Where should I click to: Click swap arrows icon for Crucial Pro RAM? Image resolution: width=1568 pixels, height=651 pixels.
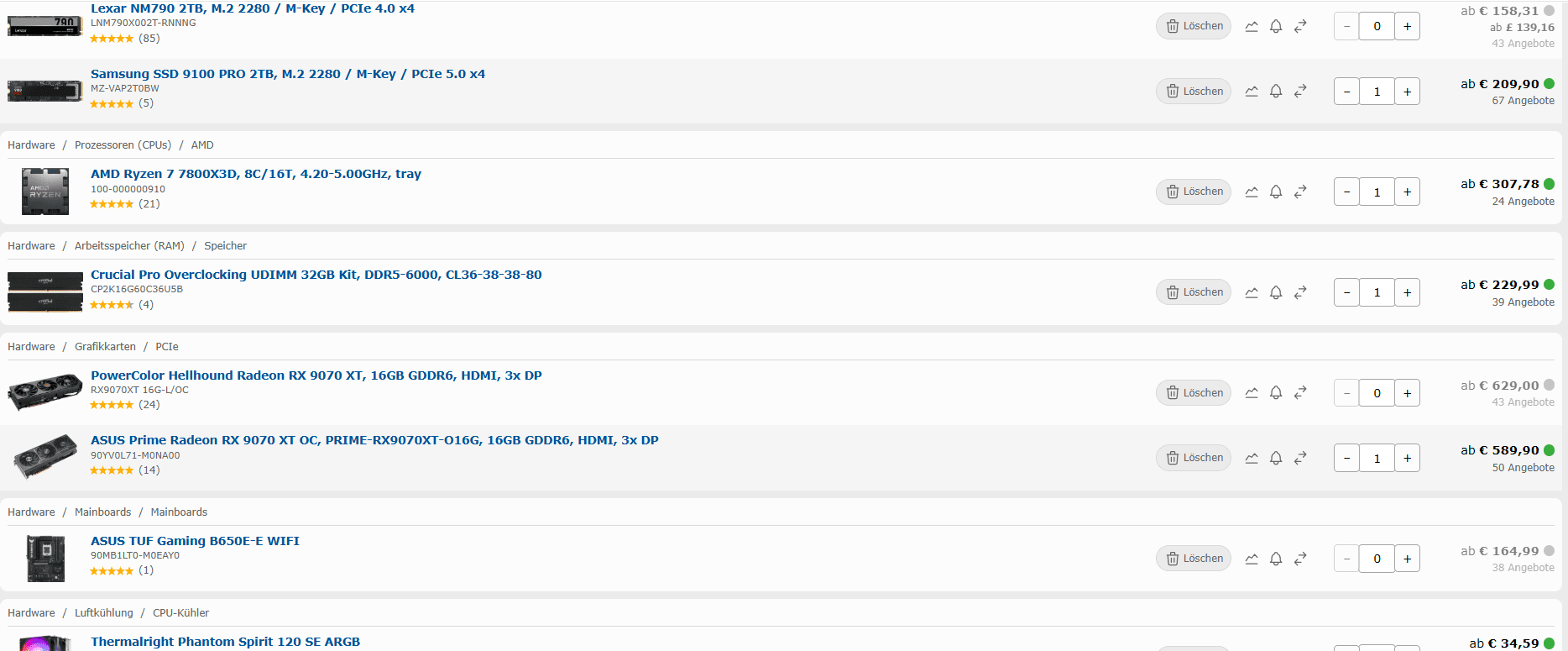tap(1300, 292)
